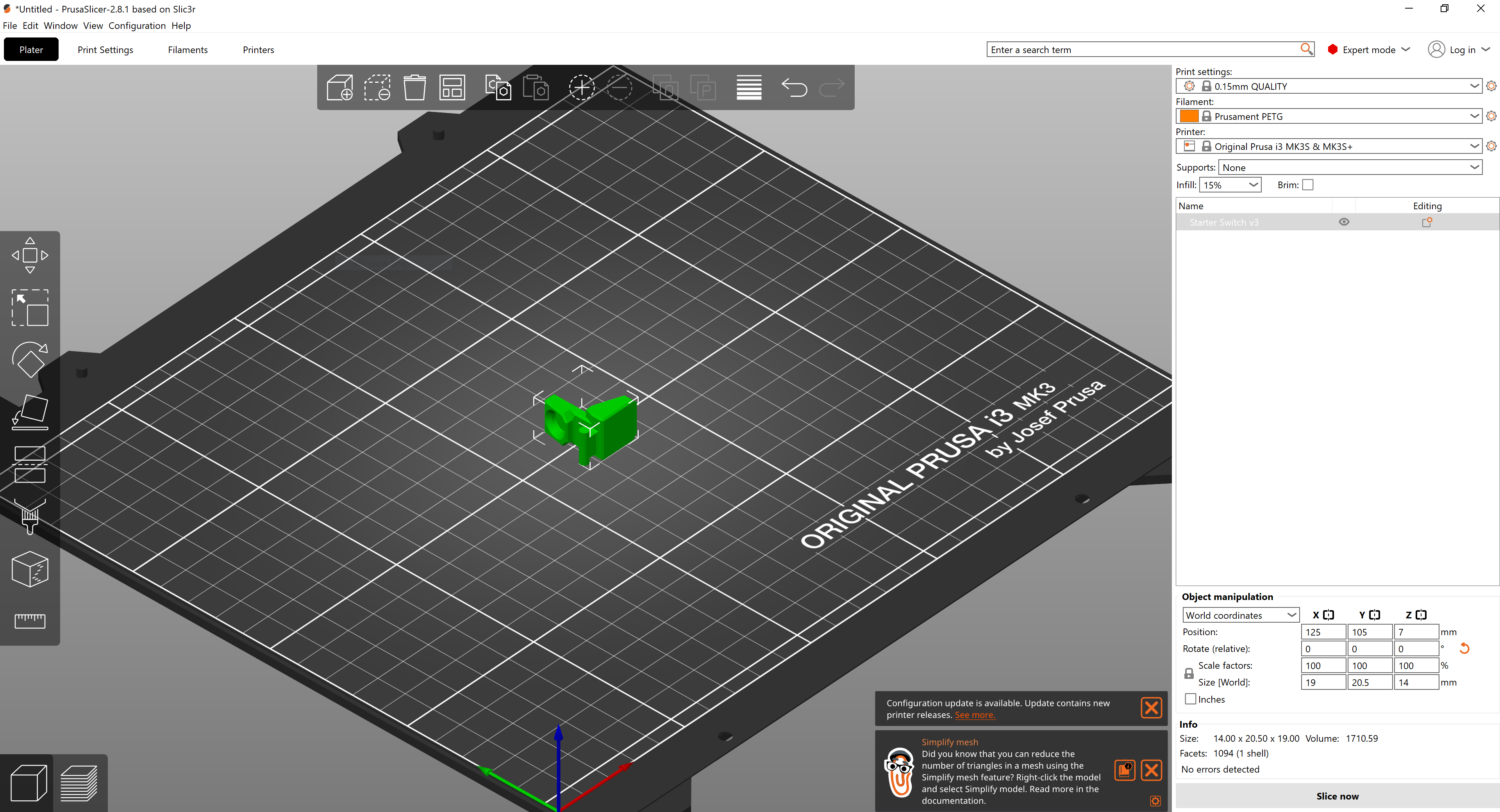This screenshot has width=1500, height=812.
Task: Open the Infill 15% dropdown
Action: (x=1230, y=185)
